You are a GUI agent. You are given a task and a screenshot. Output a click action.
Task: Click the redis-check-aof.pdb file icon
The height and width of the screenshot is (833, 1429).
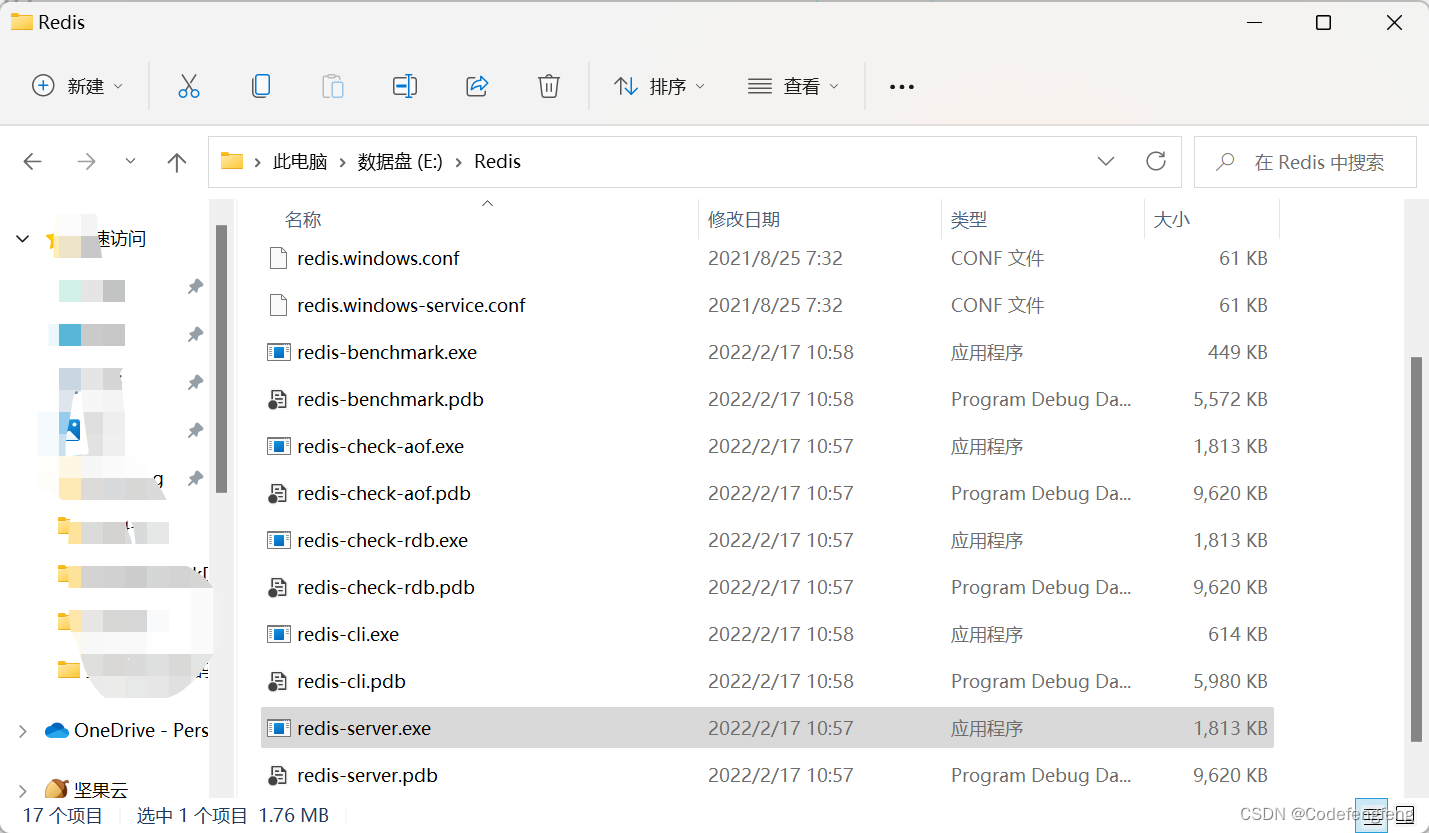coord(278,493)
